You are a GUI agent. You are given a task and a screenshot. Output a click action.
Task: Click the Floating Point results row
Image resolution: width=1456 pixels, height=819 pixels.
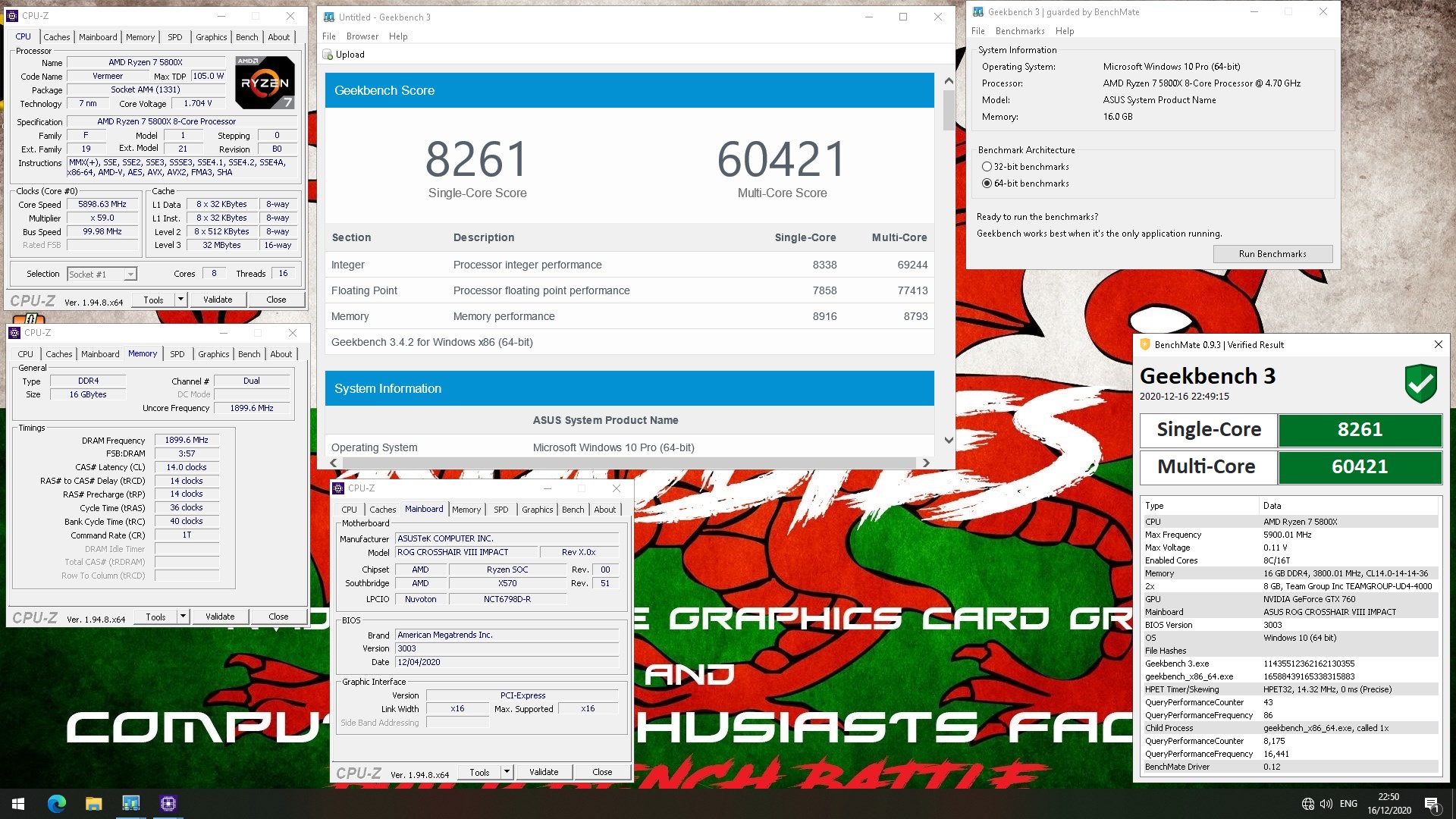pos(629,290)
